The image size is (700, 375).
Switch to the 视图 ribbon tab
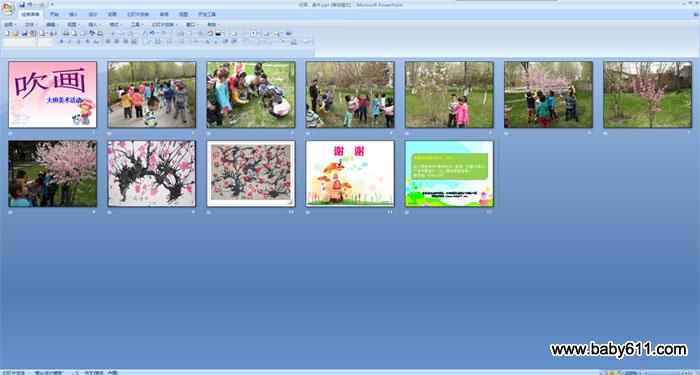coord(183,14)
